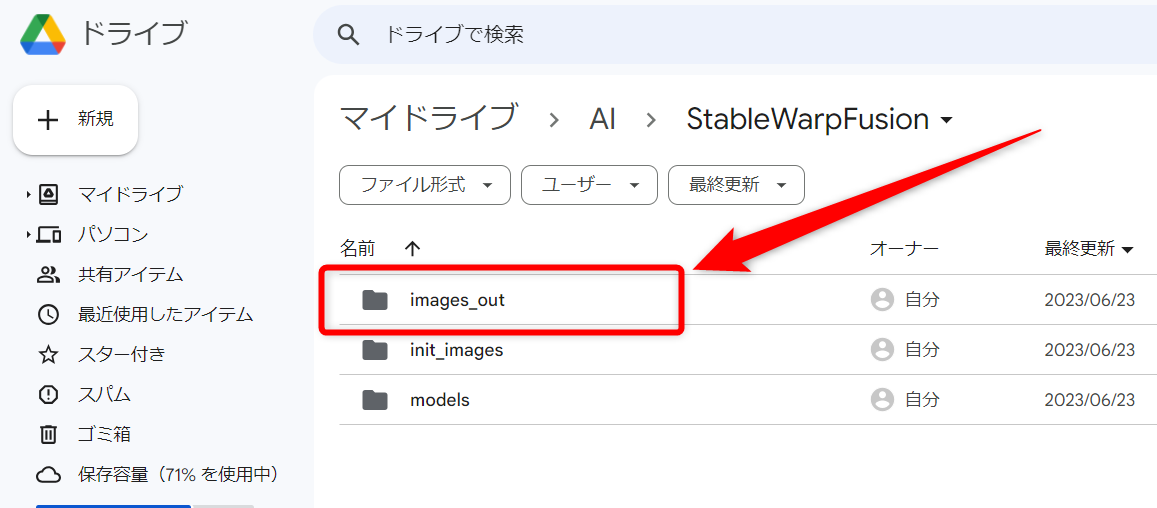Open マイドライブ in the sidebar
The height and width of the screenshot is (508, 1157).
pyautogui.click(x=130, y=195)
